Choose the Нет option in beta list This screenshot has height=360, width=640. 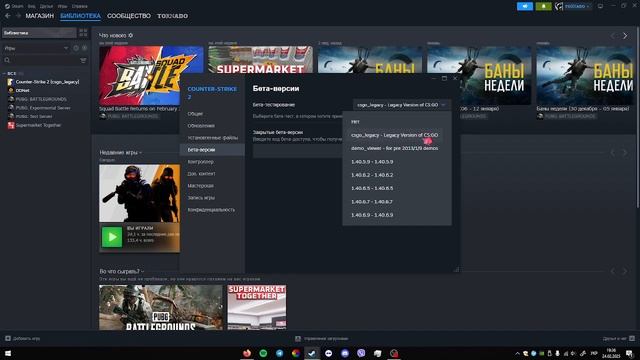pos(397,122)
